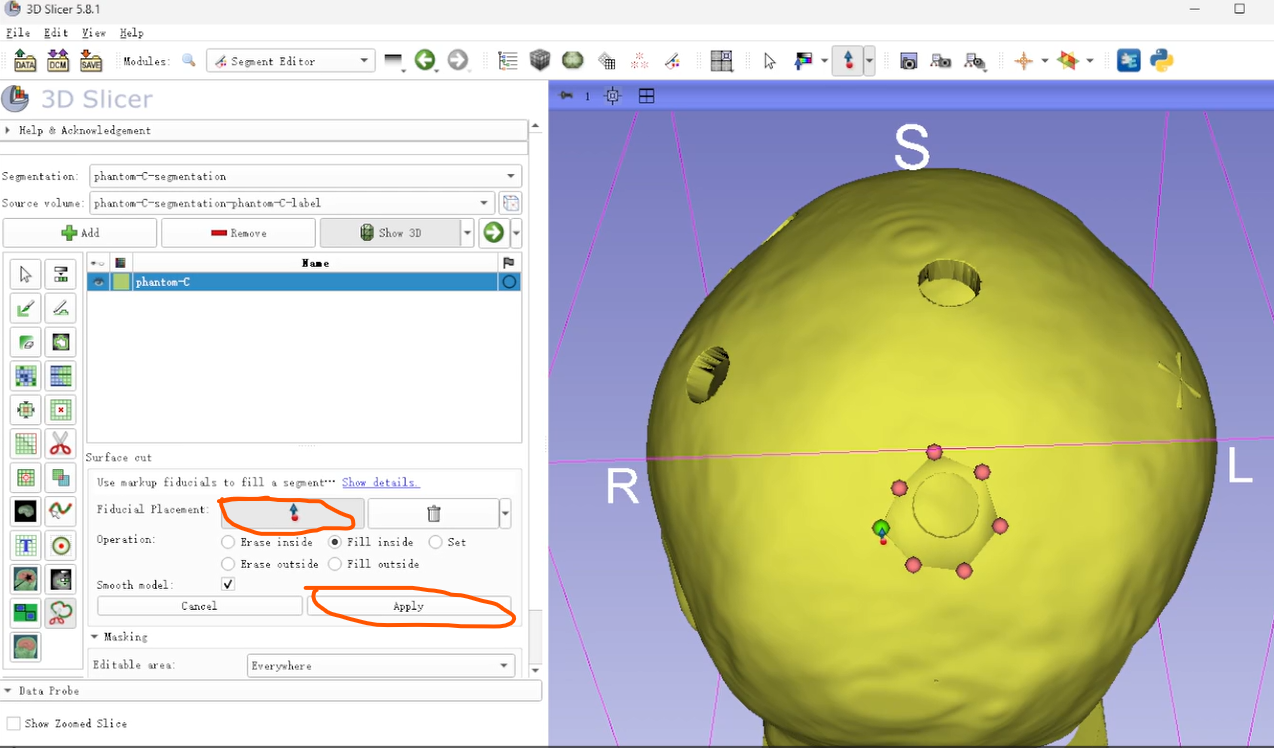Image resolution: width=1274 pixels, height=748 pixels.
Task: Select the Surface cut effect icon
Action: [61, 612]
